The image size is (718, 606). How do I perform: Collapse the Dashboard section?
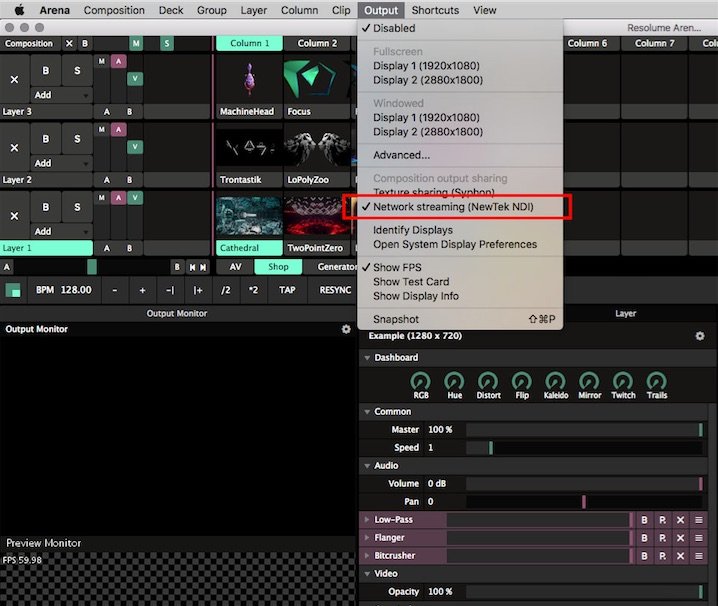click(367, 358)
